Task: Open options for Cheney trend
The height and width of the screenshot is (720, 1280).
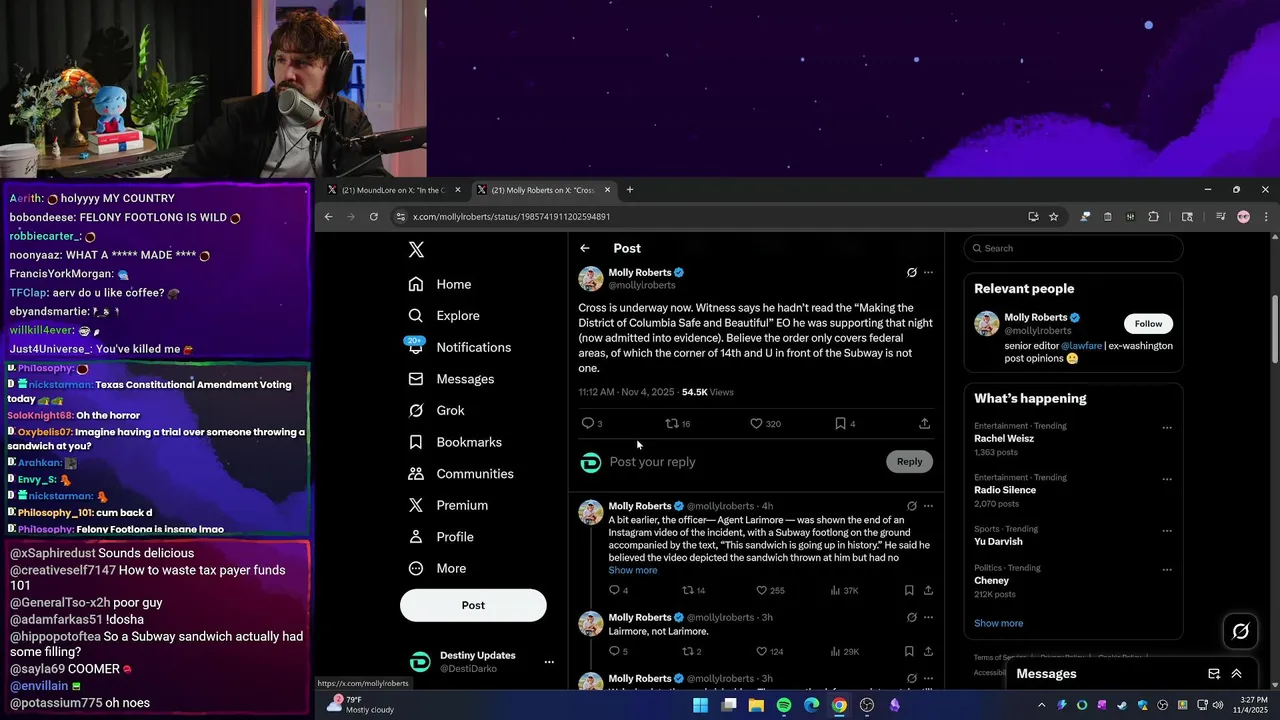Action: [1166, 569]
